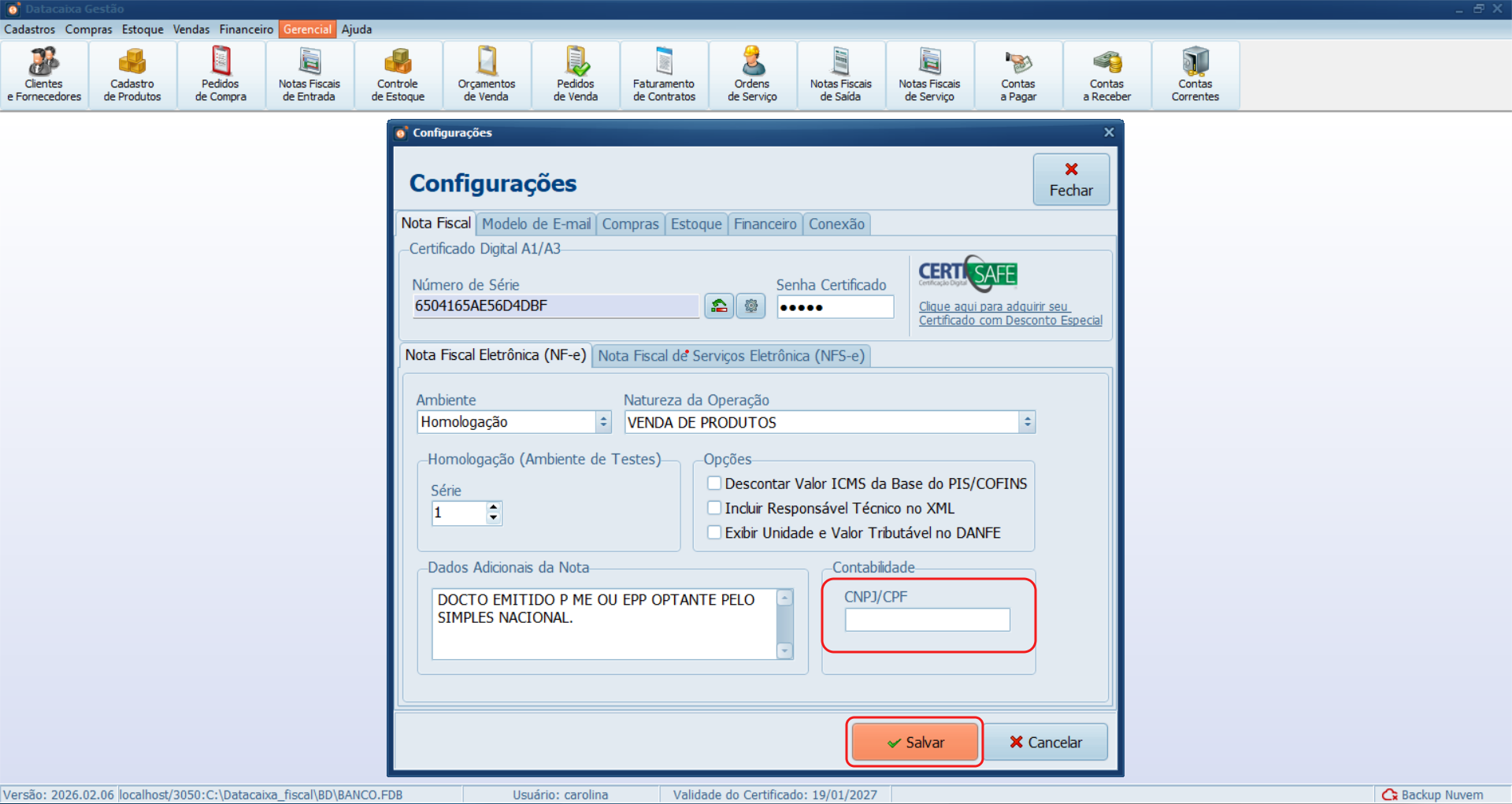Switch to Modelo de E-mail tab

click(536, 224)
